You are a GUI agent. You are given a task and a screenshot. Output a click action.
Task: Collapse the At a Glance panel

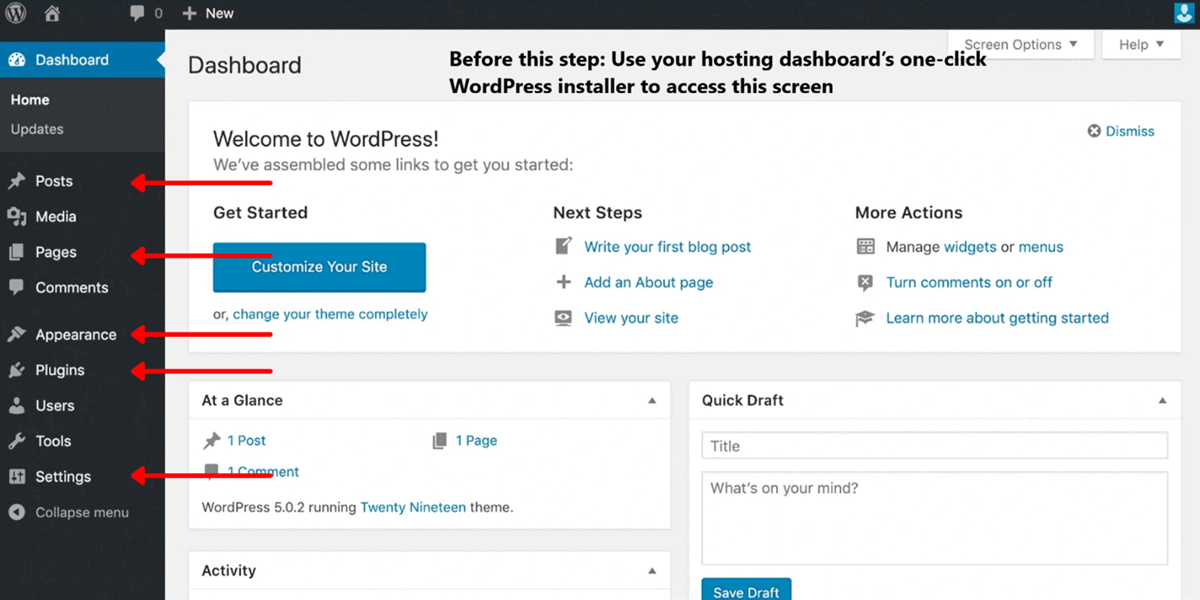(x=652, y=401)
